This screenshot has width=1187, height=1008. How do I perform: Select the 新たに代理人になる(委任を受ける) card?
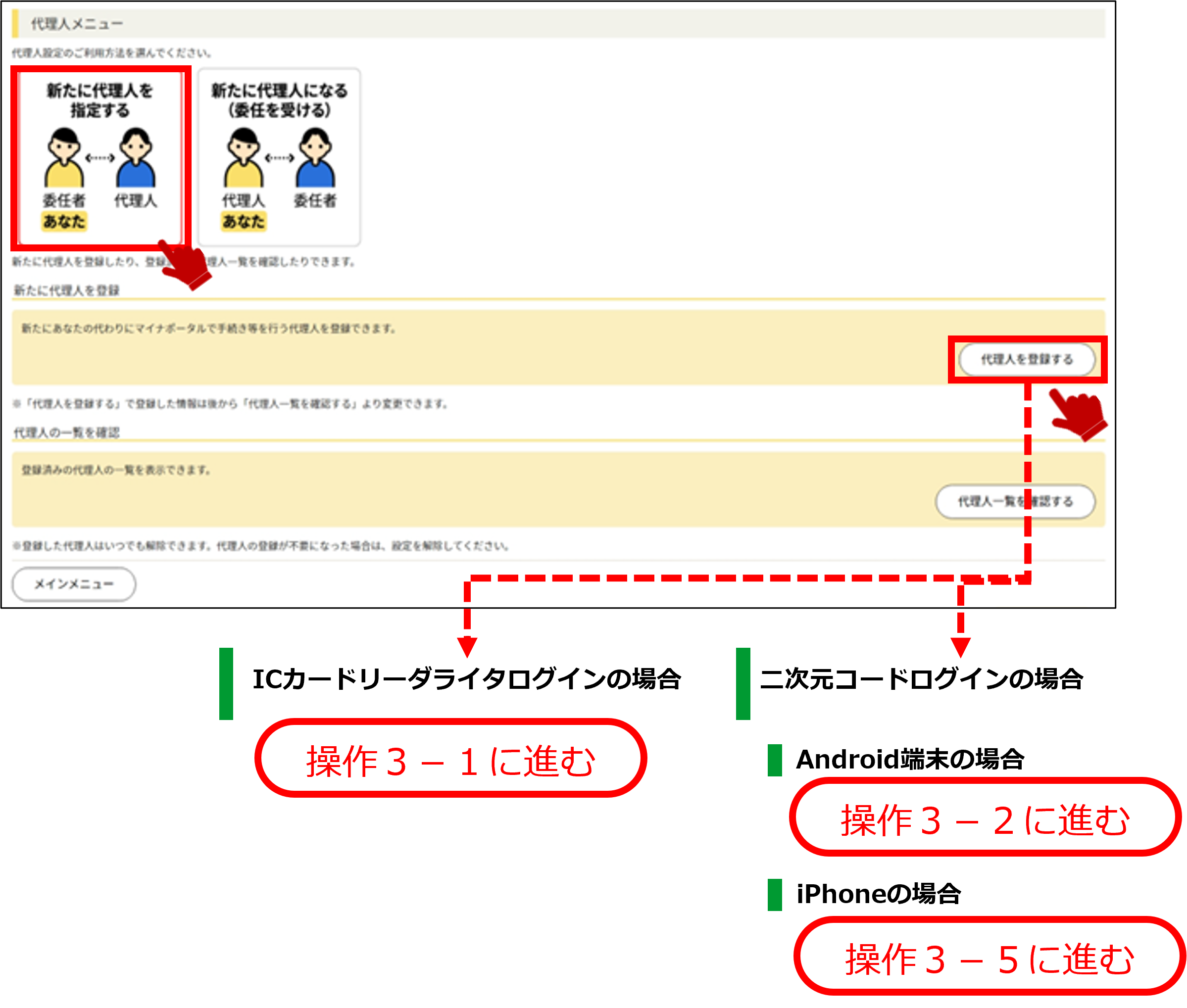(280, 158)
